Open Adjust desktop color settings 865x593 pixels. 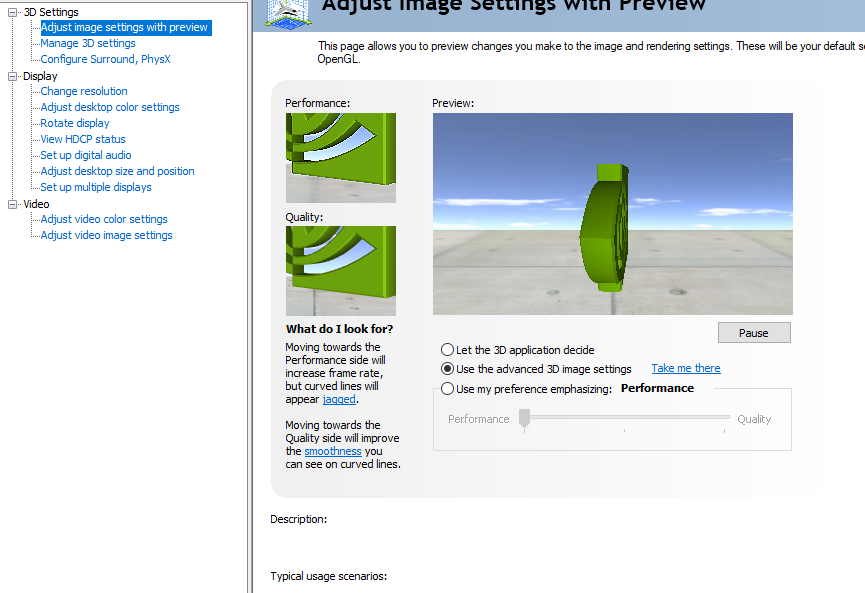(110, 107)
